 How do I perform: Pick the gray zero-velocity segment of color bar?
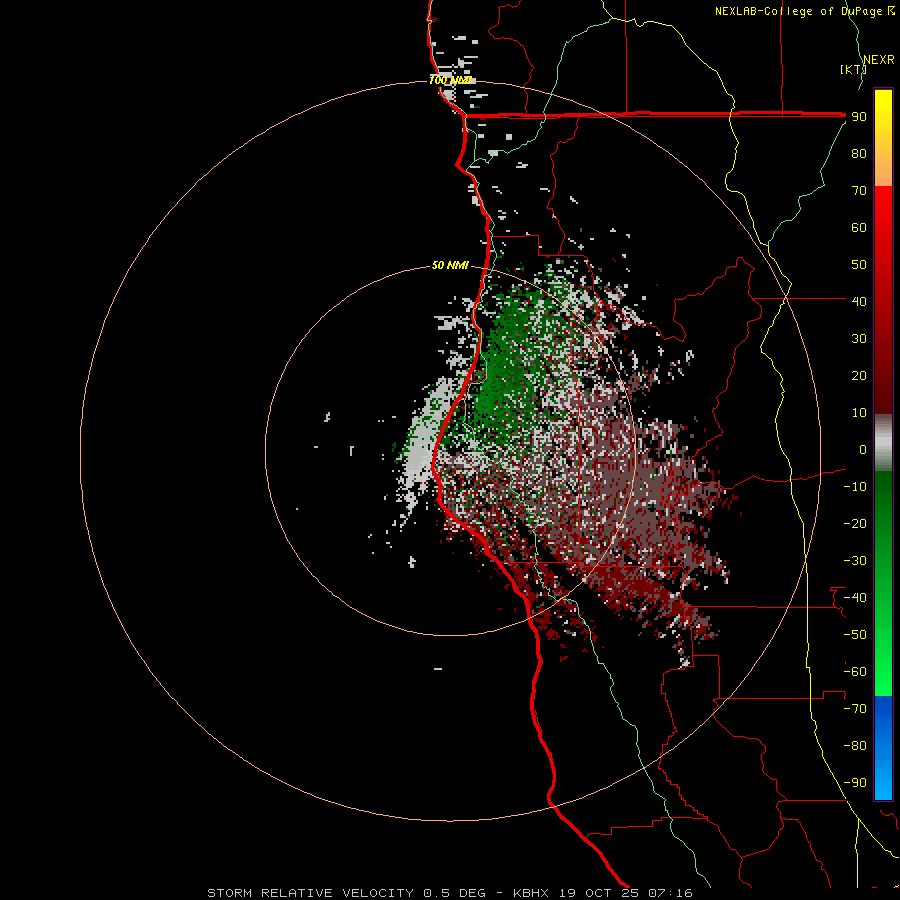coord(883,443)
